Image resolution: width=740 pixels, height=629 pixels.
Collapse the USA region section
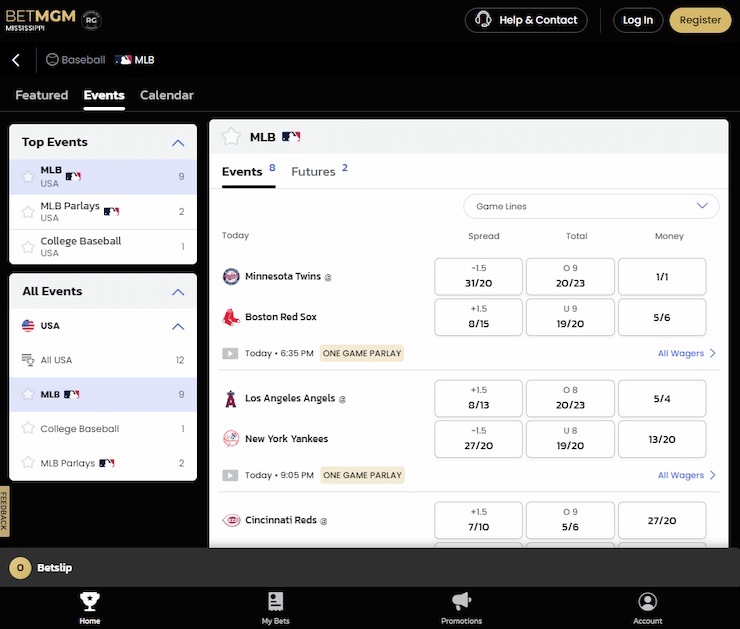point(178,326)
